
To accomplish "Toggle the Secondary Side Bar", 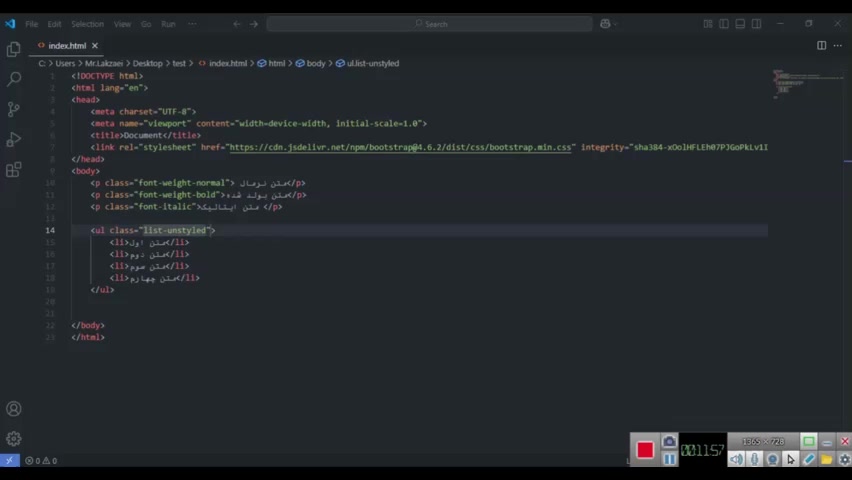I will click(756, 24).
